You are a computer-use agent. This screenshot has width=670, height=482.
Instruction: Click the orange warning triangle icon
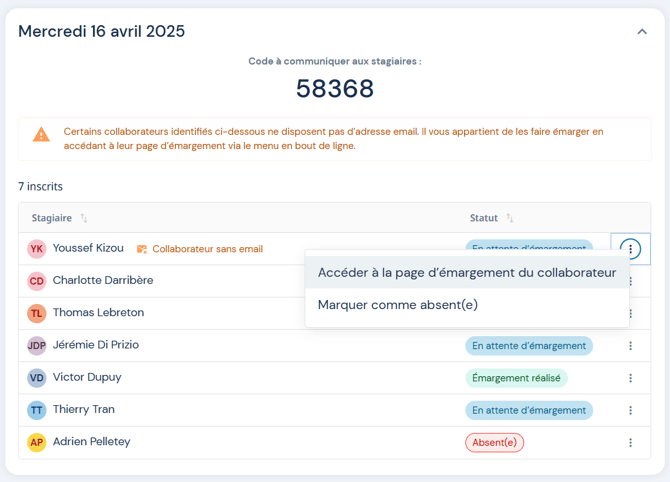click(41, 135)
